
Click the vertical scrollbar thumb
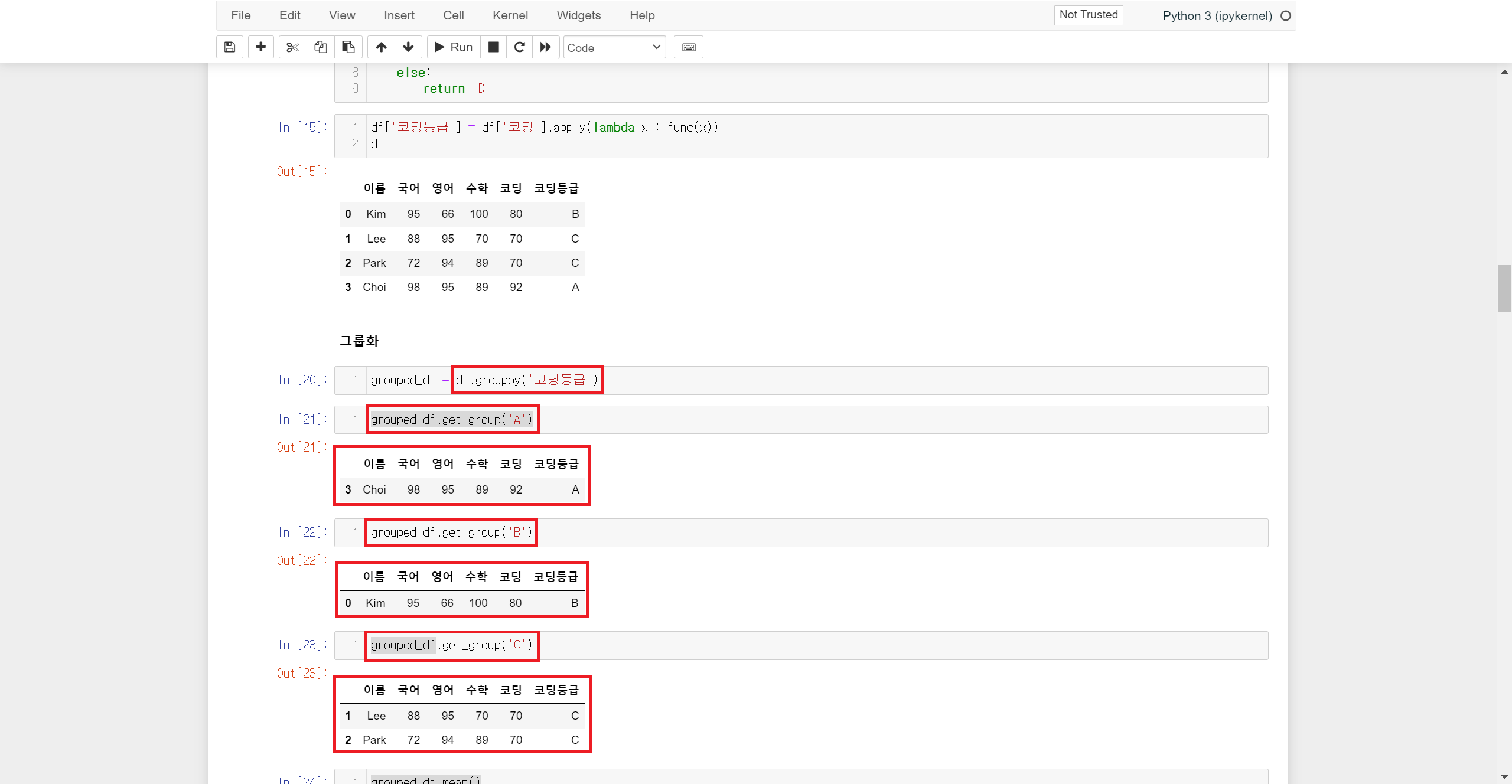click(x=1504, y=288)
